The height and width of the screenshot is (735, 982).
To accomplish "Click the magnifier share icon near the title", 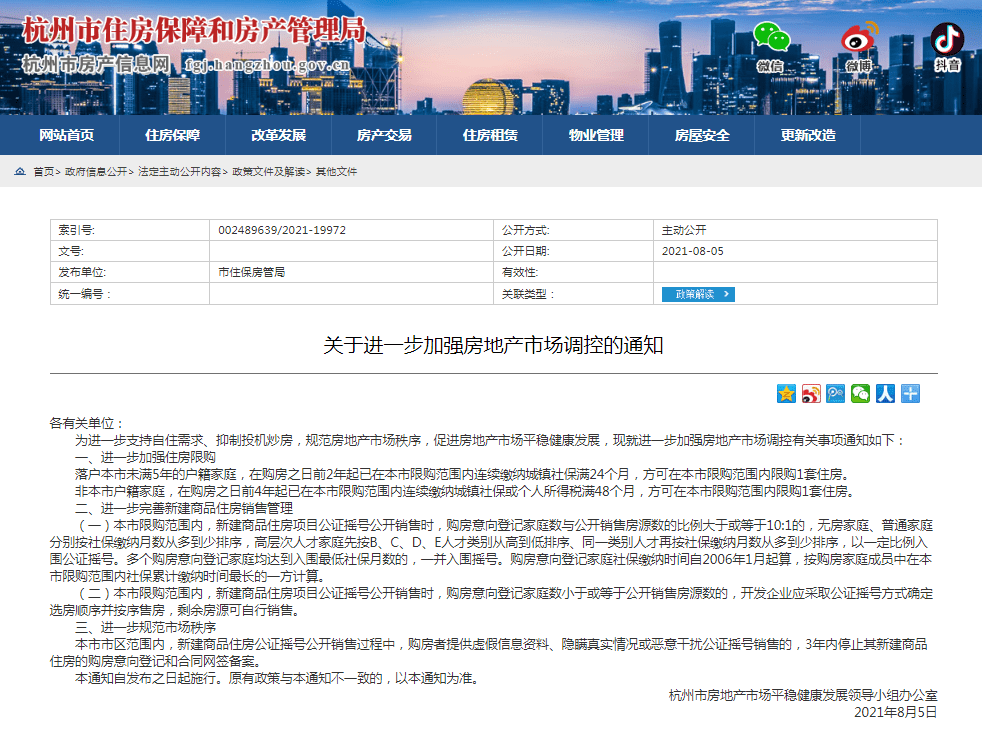I will [x=835, y=394].
